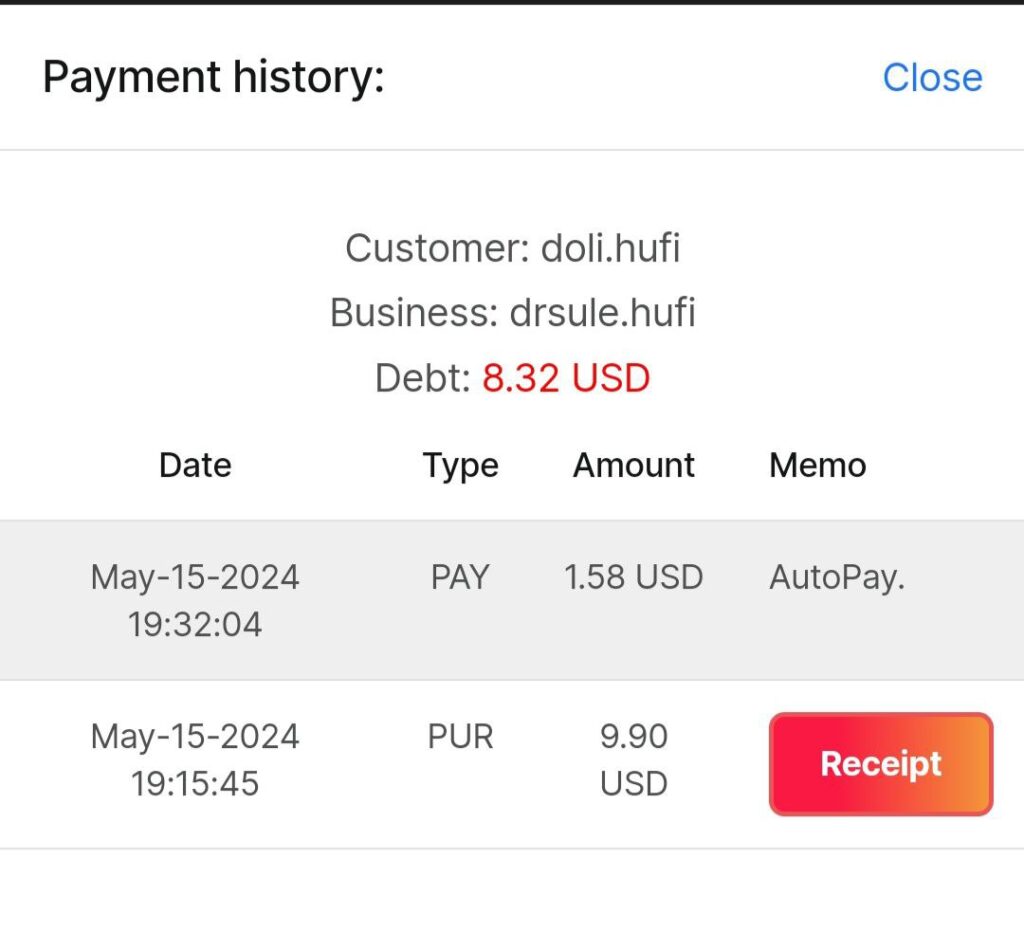The width and height of the screenshot is (1024, 932).
Task: Select the Amount column header
Action: [x=633, y=465]
